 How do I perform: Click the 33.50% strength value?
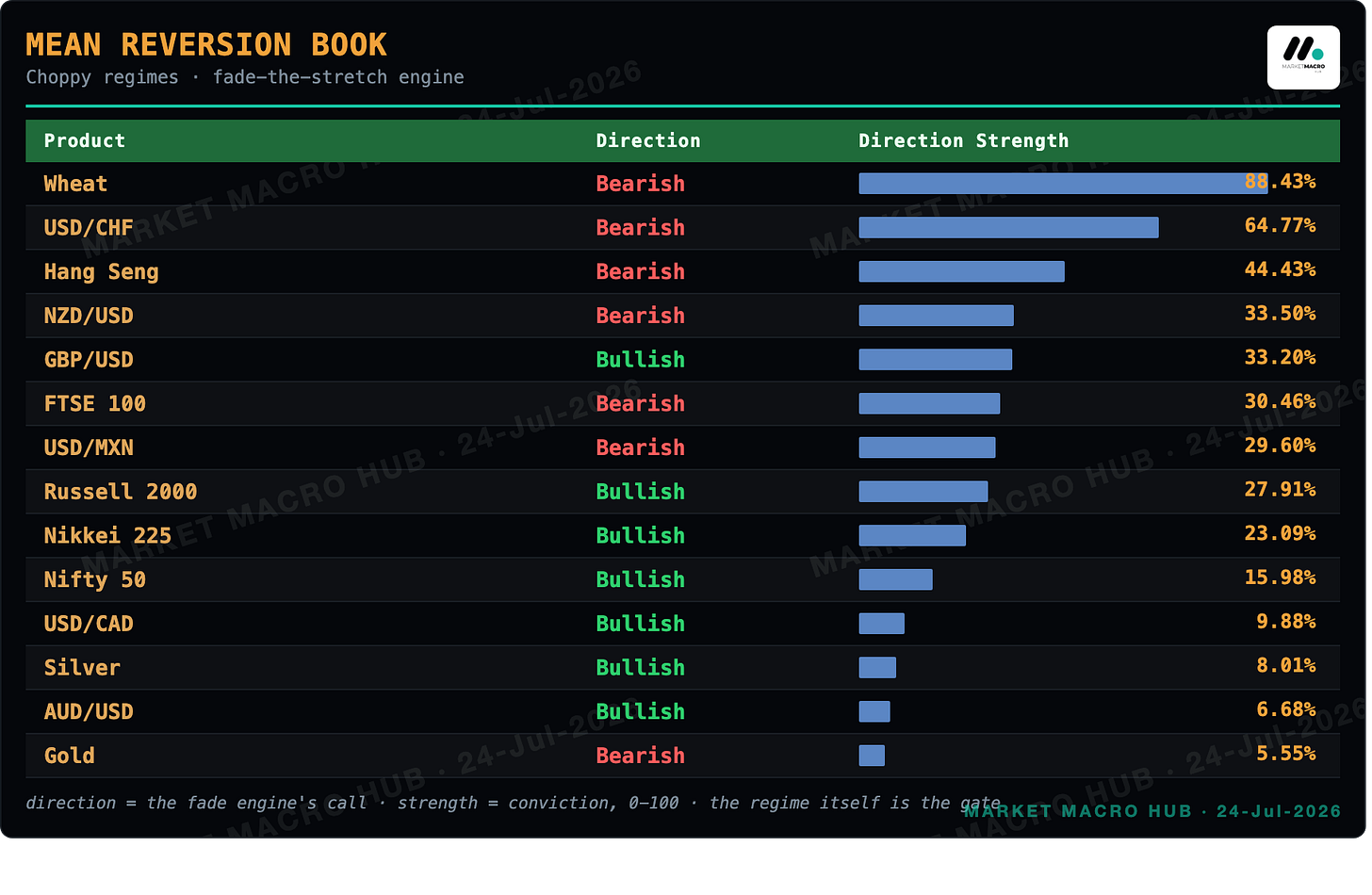1280,314
